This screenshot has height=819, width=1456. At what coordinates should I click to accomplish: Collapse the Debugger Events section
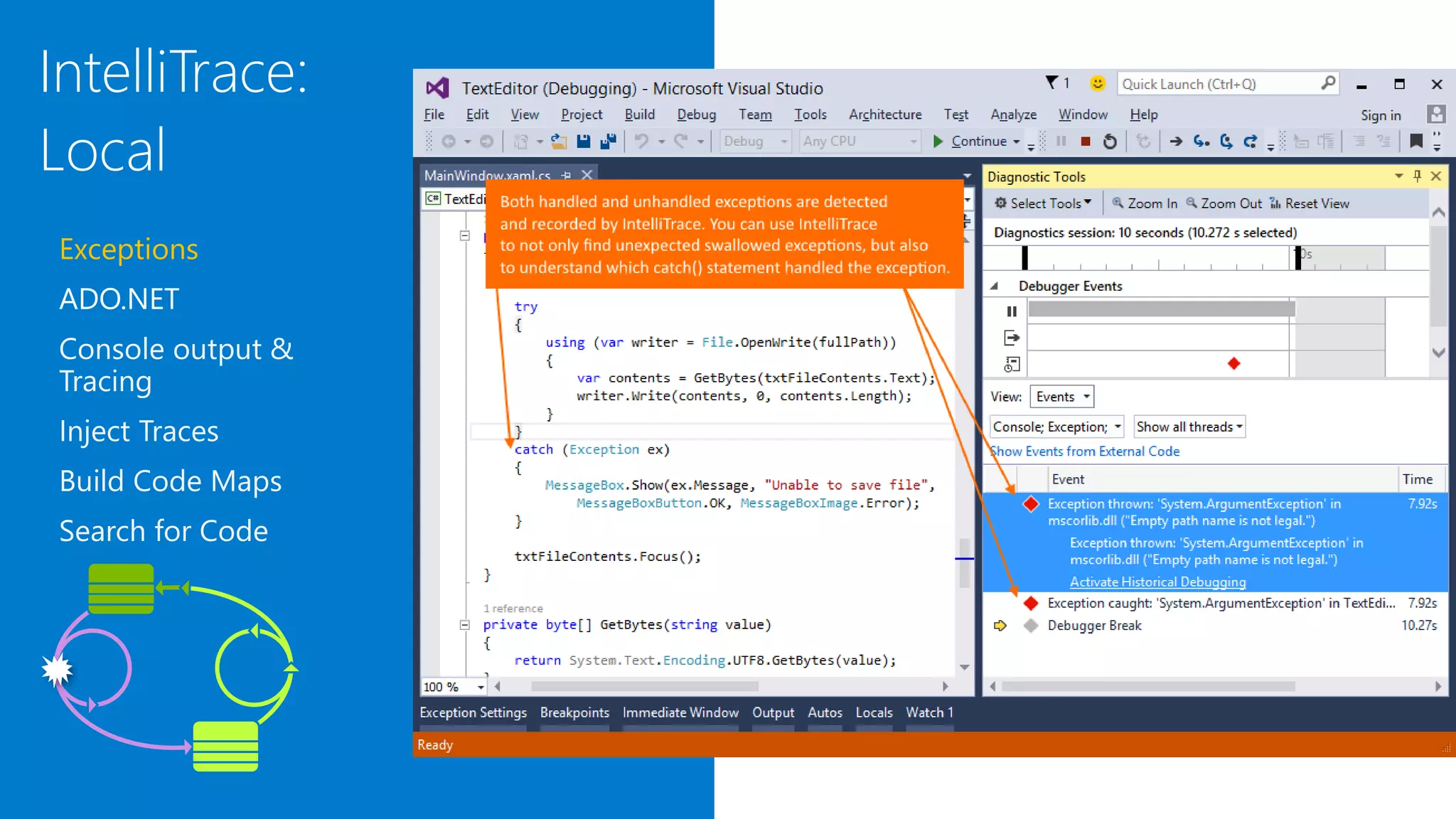pos(995,287)
